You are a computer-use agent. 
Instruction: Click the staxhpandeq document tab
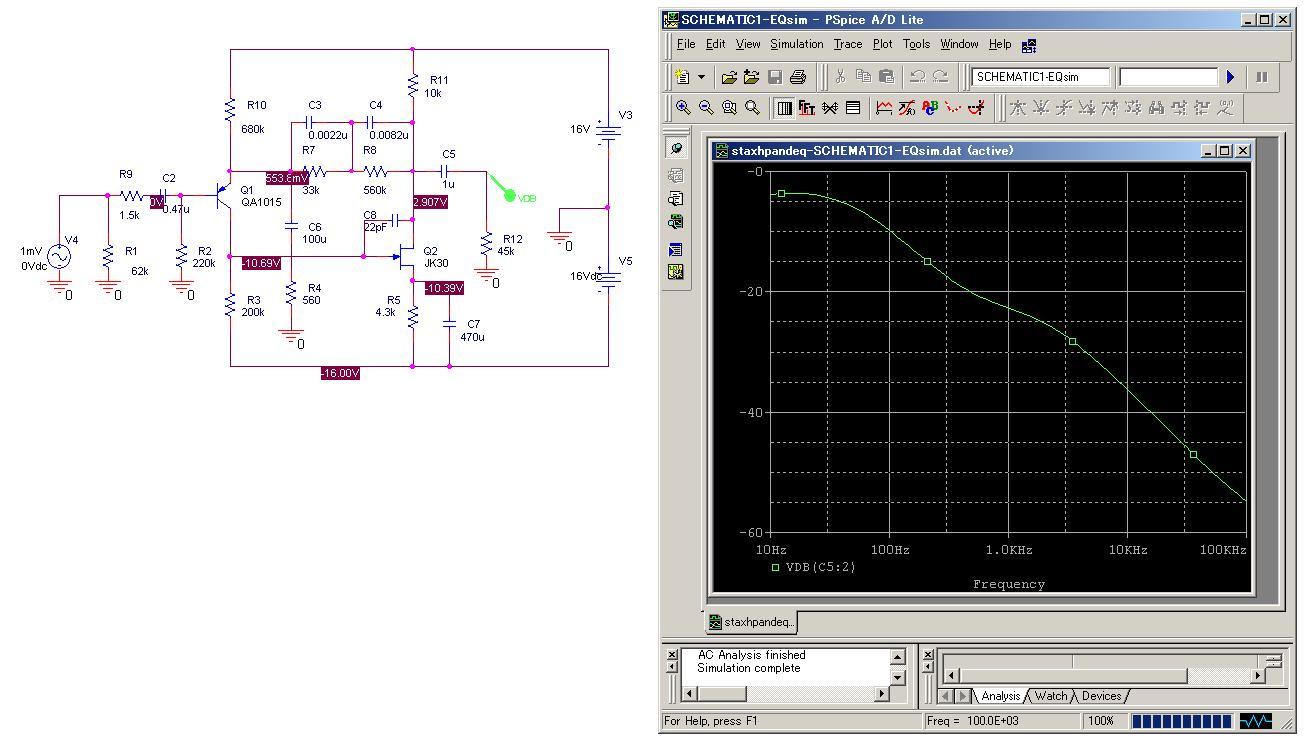coord(751,622)
